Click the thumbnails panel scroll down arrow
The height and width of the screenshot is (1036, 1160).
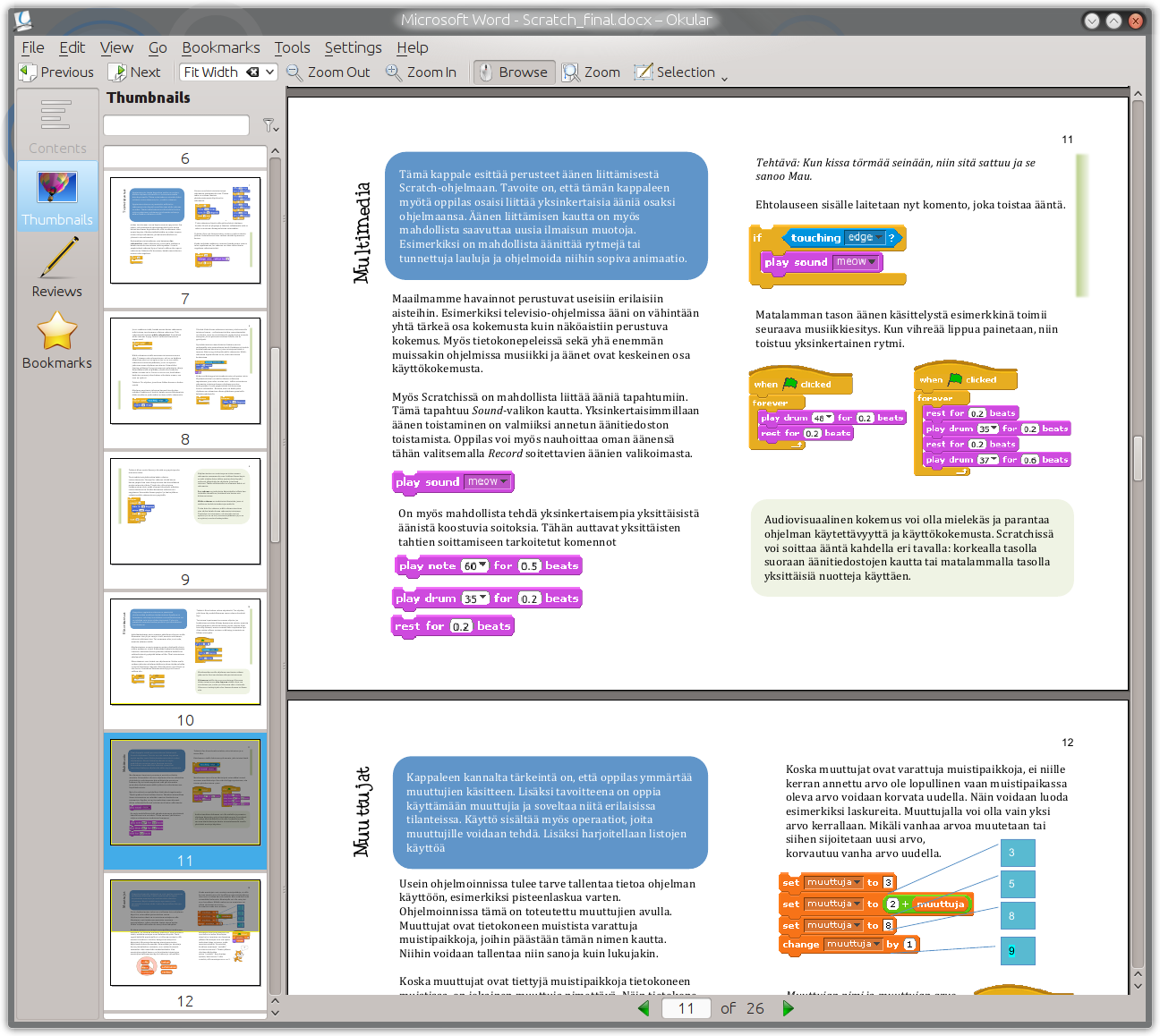(x=275, y=1012)
